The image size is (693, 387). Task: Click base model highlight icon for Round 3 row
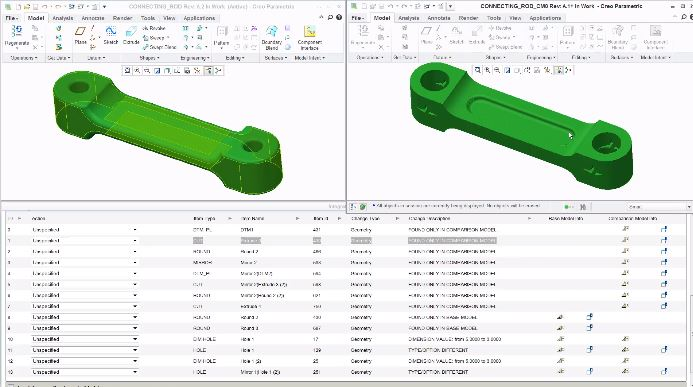(589, 328)
